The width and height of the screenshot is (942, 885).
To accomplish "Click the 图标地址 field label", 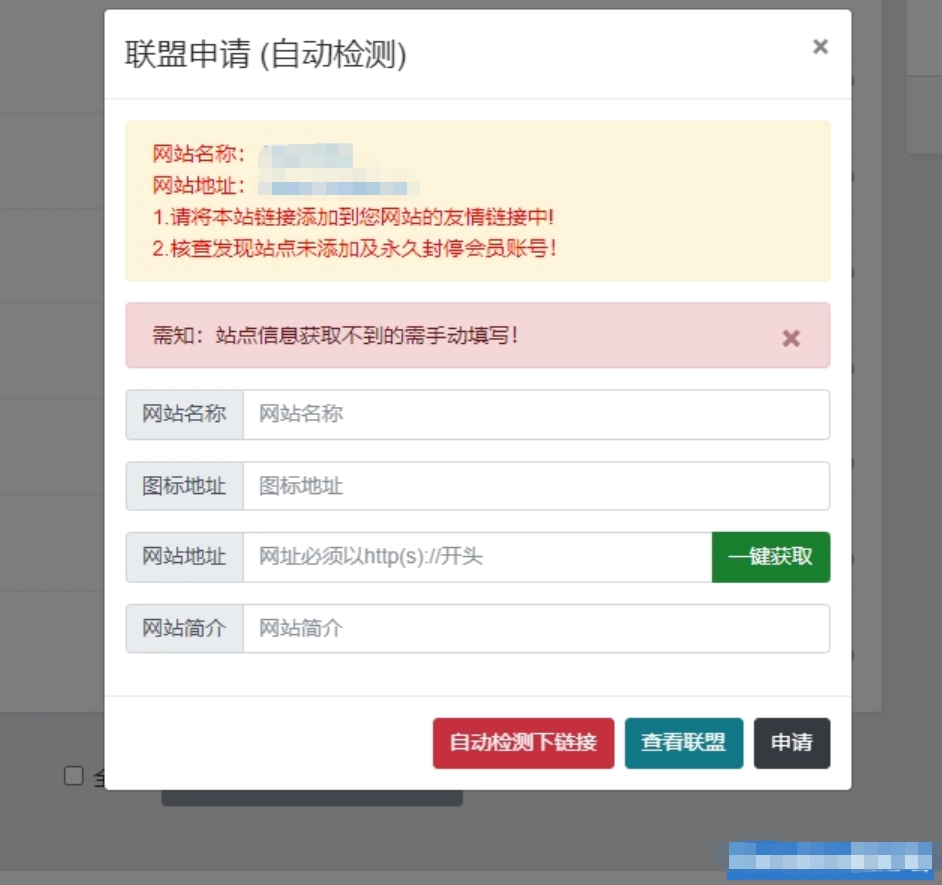I will tap(184, 486).
